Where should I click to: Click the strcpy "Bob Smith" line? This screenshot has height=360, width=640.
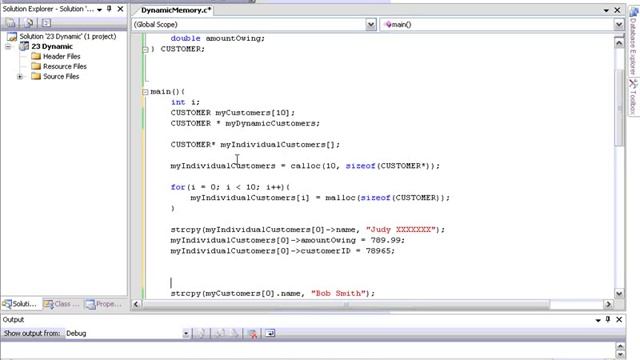(x=273, y=293)
